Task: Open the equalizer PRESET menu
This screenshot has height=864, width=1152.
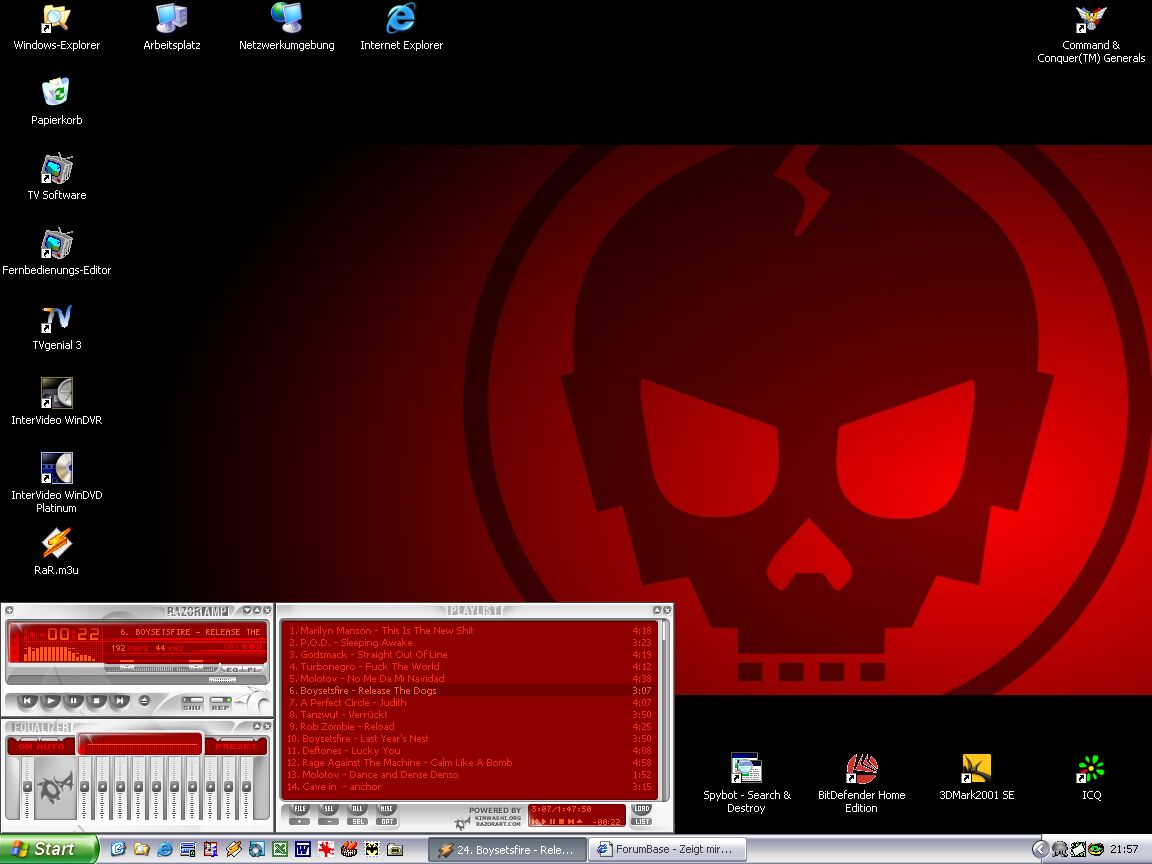Action: coord(236,747)
